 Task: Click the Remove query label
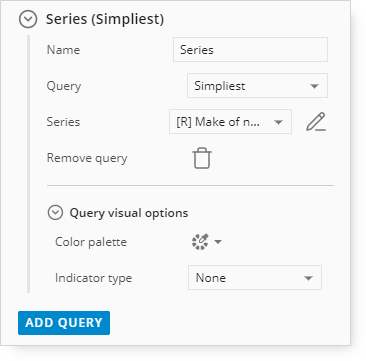(x=87, y=158)
